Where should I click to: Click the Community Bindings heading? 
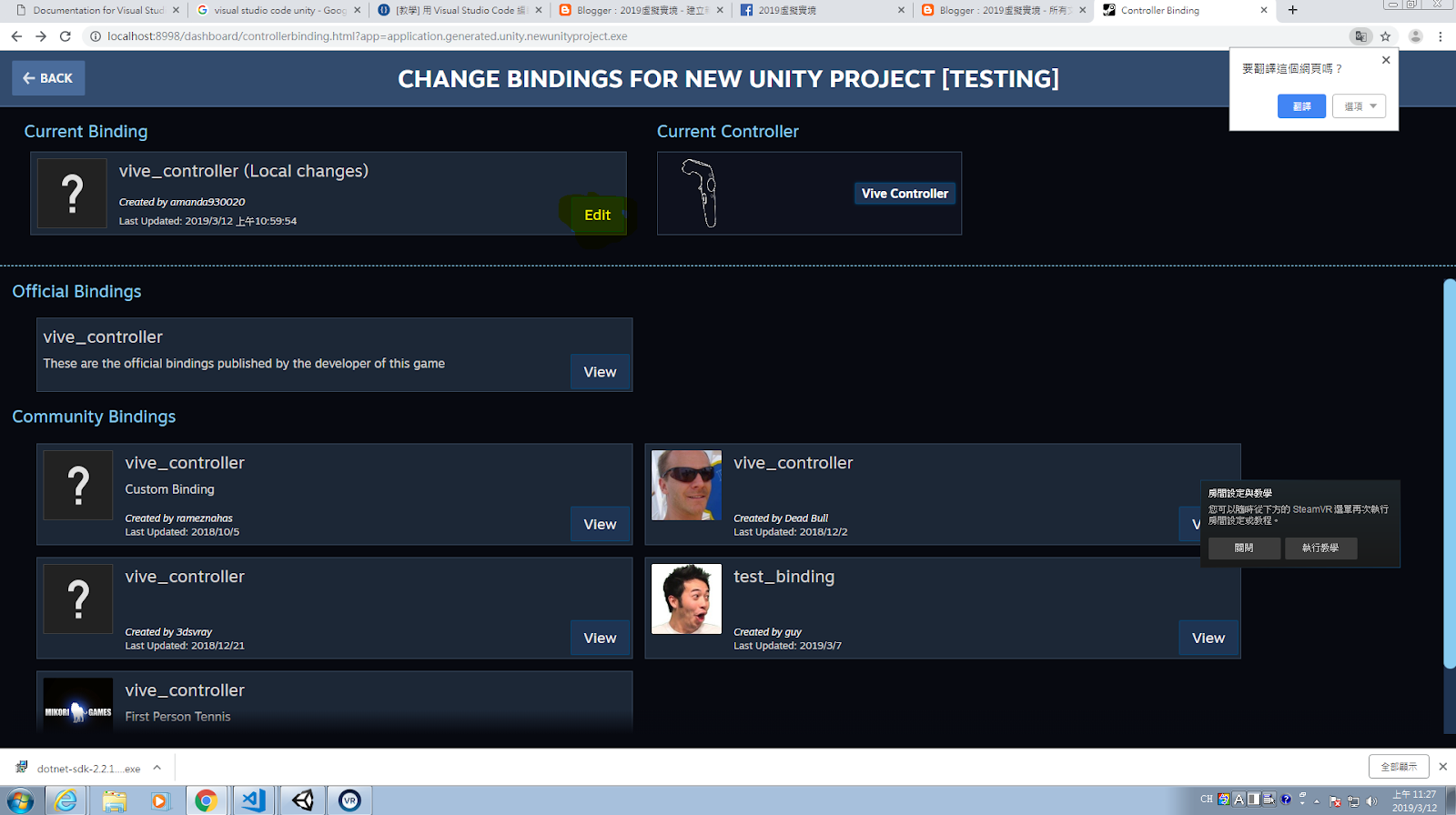tap(94, 417)
